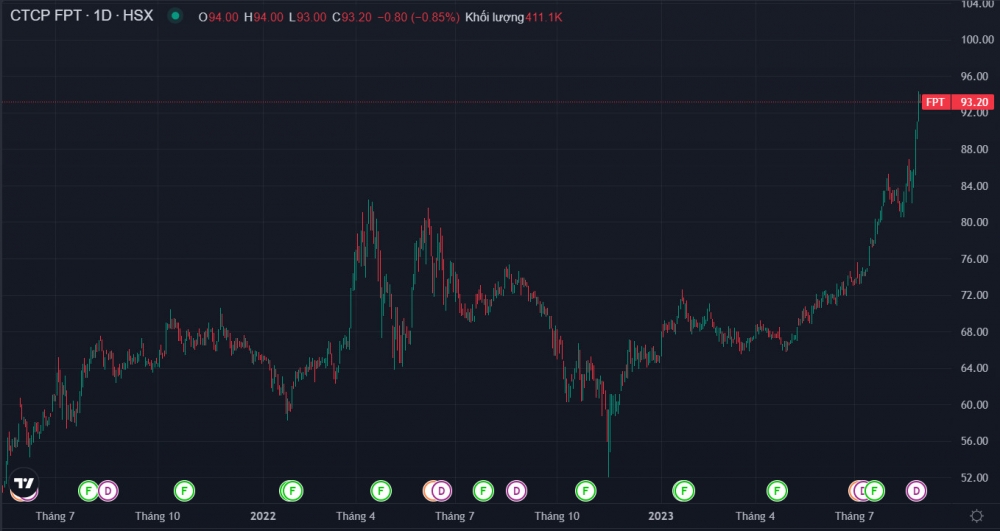The height and width of the screenshot is (531, 1000).
Task: Open the F marker above Tháng 4 2023
Action: 777,490
